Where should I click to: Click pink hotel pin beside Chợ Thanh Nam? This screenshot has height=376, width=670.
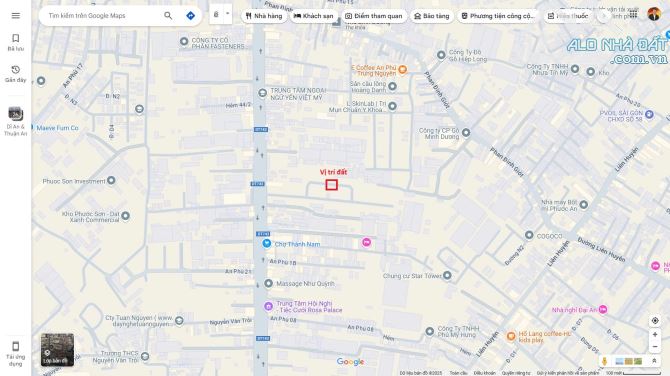[x=366, y=242]
